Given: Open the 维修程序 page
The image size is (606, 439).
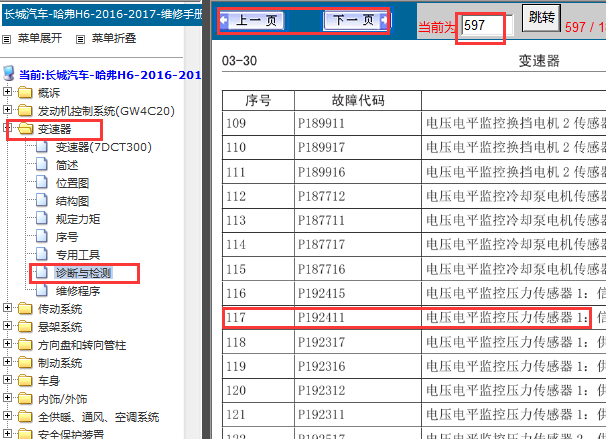Looking at the screenshot, I should (78, 291).
